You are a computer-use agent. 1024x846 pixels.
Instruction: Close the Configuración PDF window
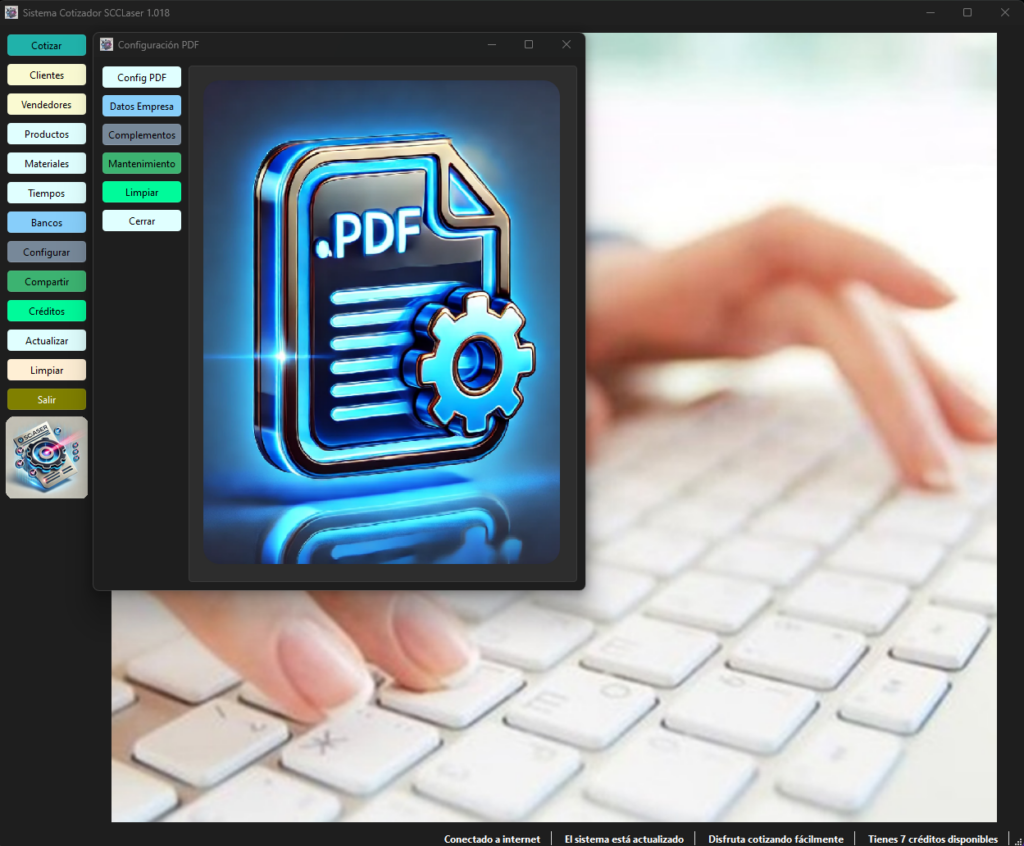566,44
